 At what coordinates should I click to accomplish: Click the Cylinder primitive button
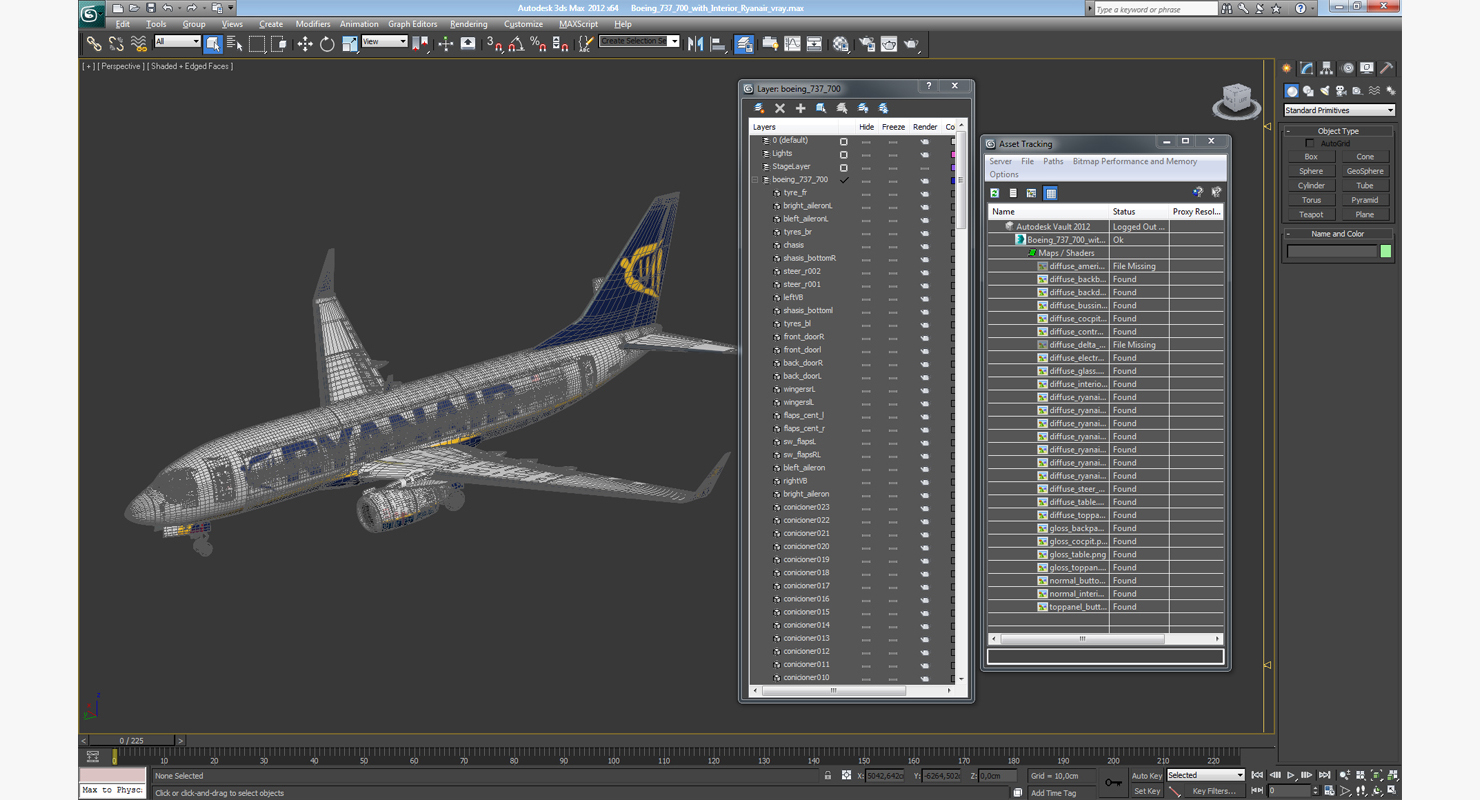point(1311,185)
